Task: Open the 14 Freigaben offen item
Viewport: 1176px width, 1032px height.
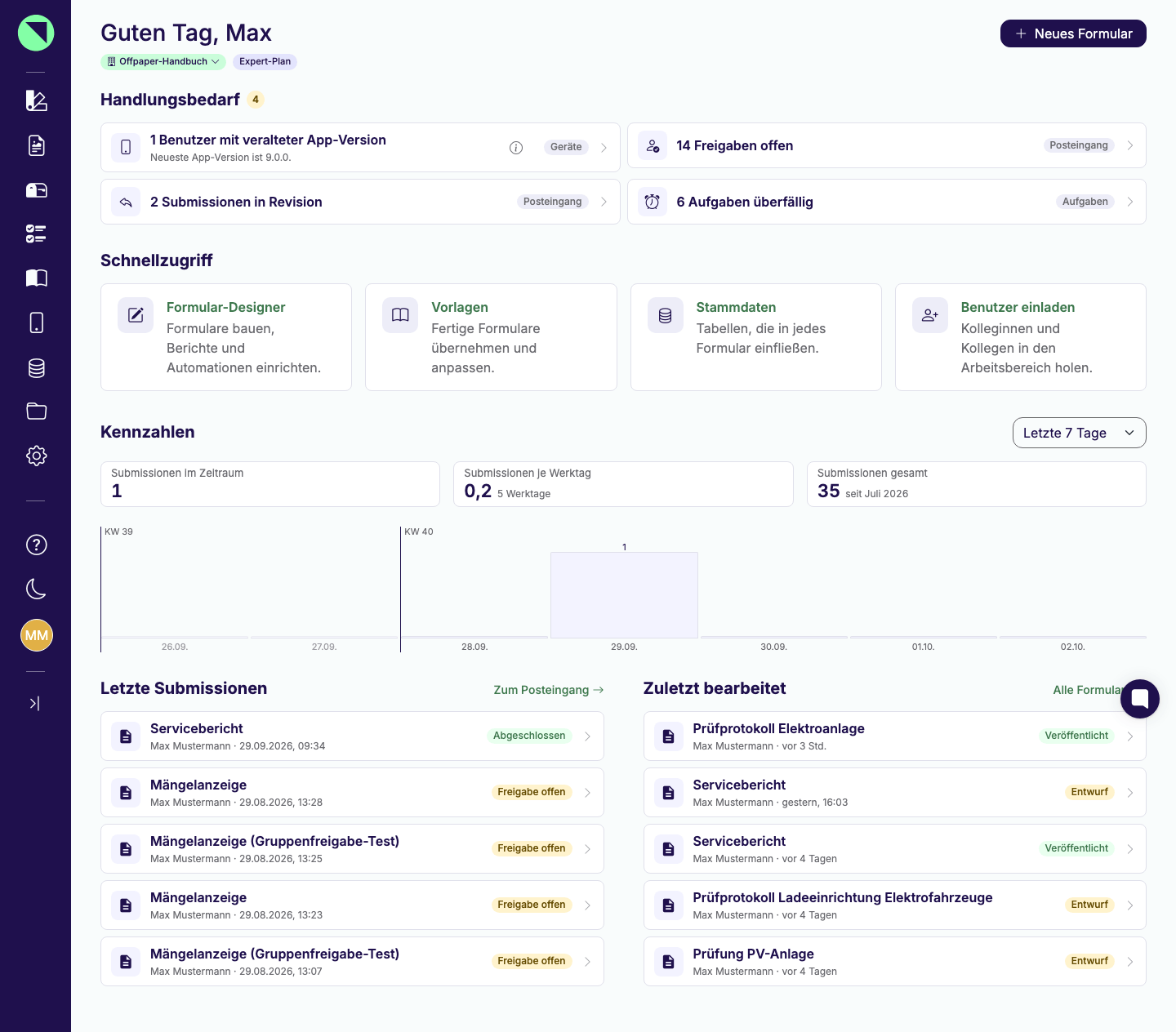Action: click(887, 147)
